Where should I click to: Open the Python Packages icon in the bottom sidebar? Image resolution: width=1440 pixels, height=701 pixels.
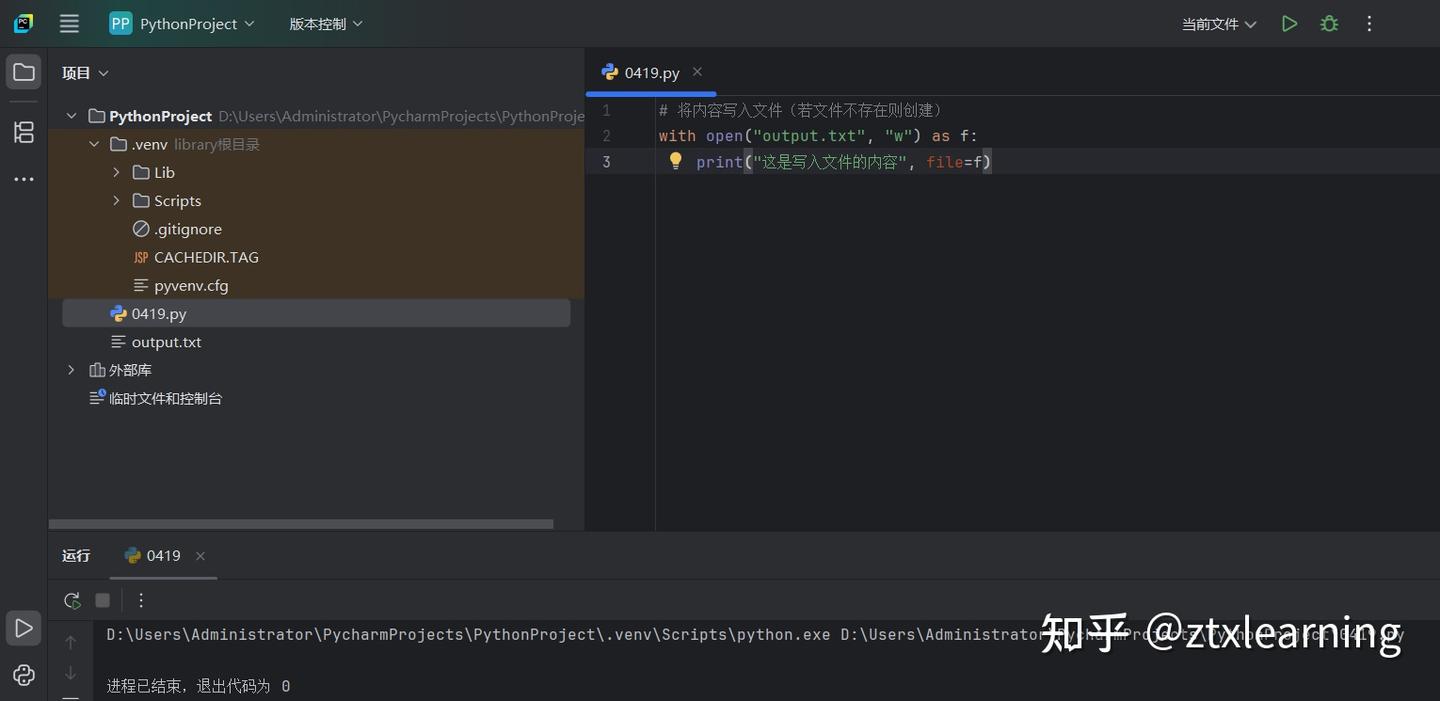click(23, 675)
